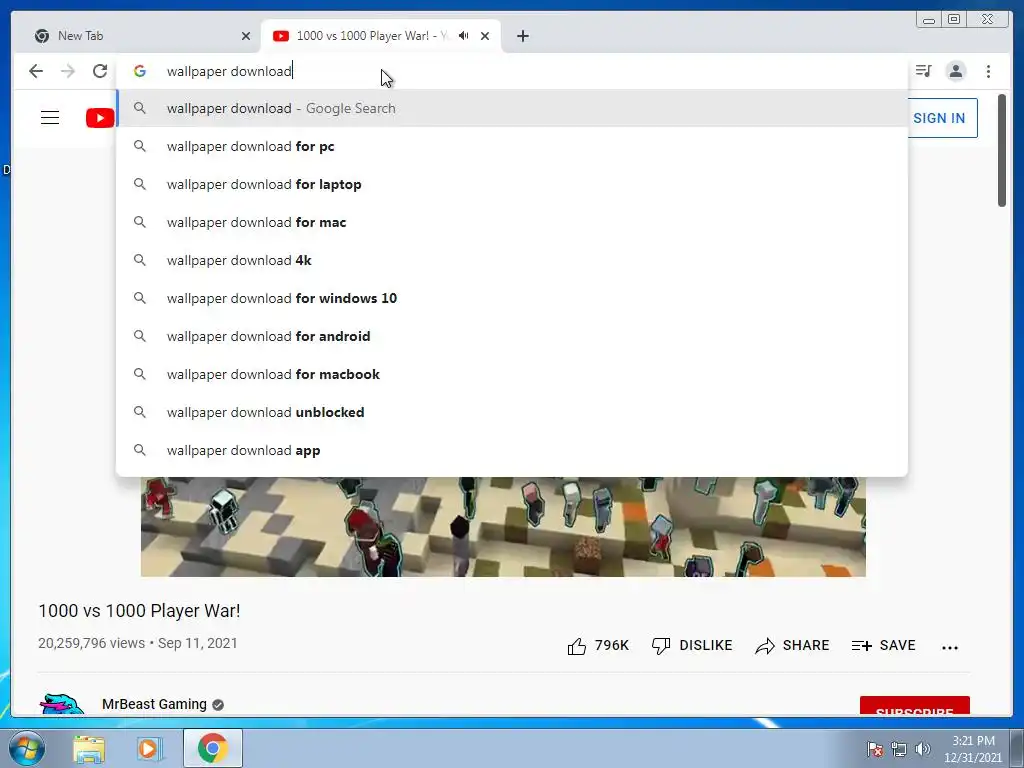
Task: Choose suggestion 'wallpaper download for mac'
Action: 512,222
